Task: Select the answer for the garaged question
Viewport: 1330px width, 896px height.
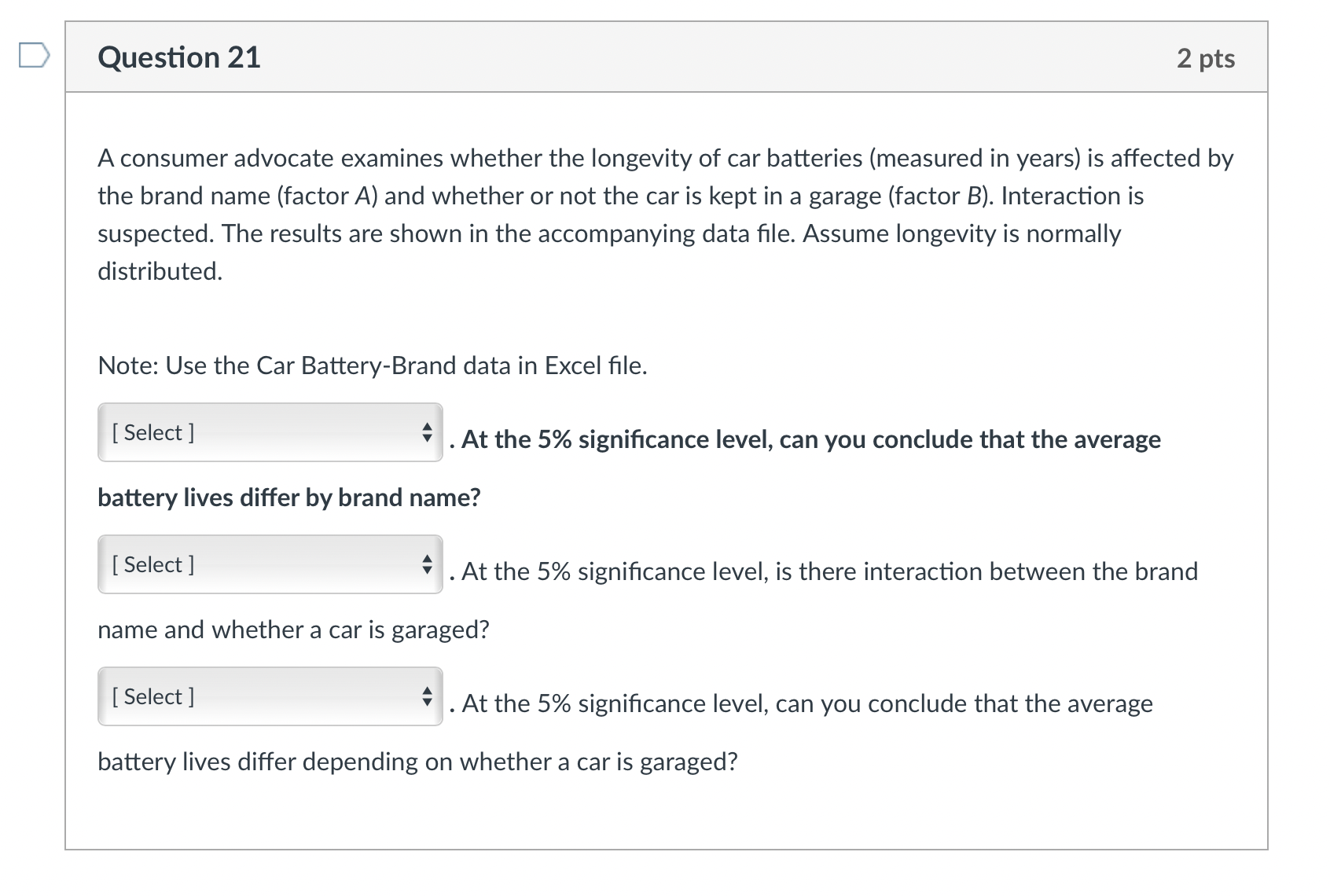Action: tap(269, 696)
